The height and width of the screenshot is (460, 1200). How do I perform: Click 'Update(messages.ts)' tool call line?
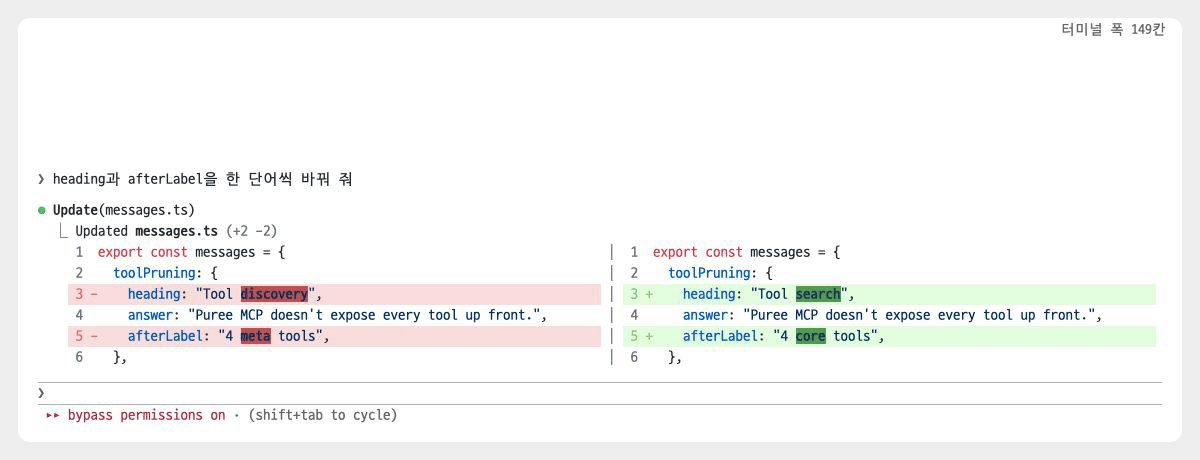coord(123,210)
